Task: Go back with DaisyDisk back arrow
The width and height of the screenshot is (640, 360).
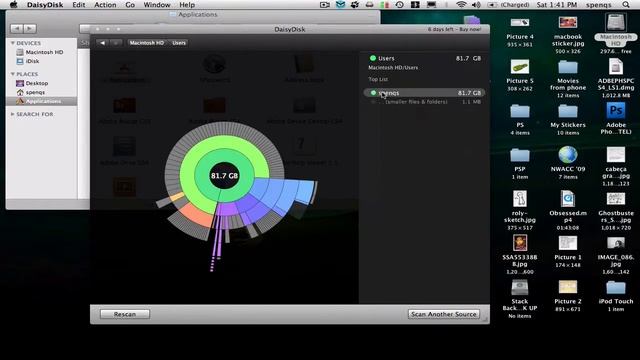Action: click(x=102, y=43)
